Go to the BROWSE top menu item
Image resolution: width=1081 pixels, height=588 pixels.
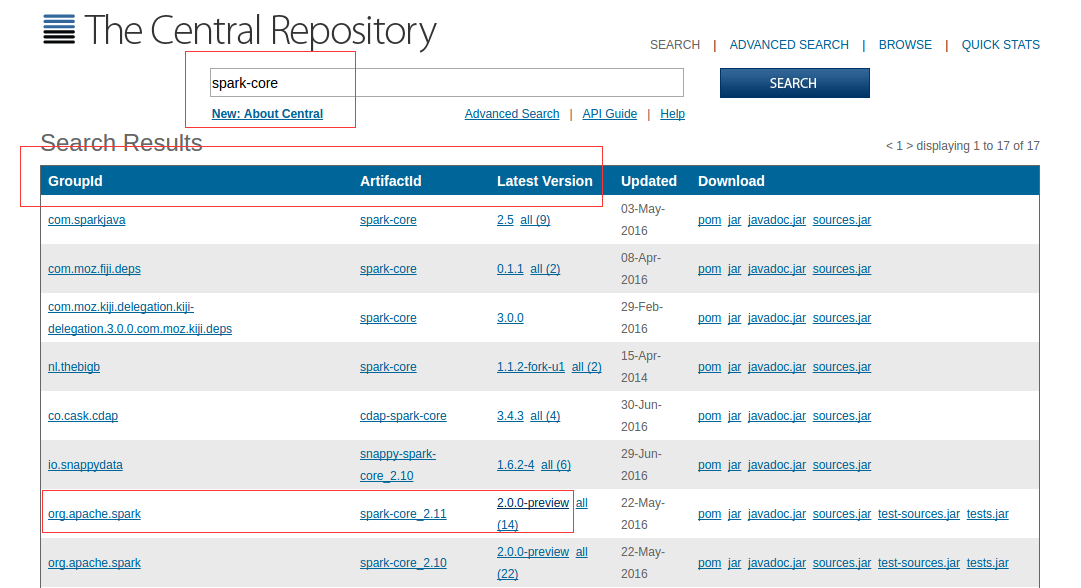tap(905, 45)
